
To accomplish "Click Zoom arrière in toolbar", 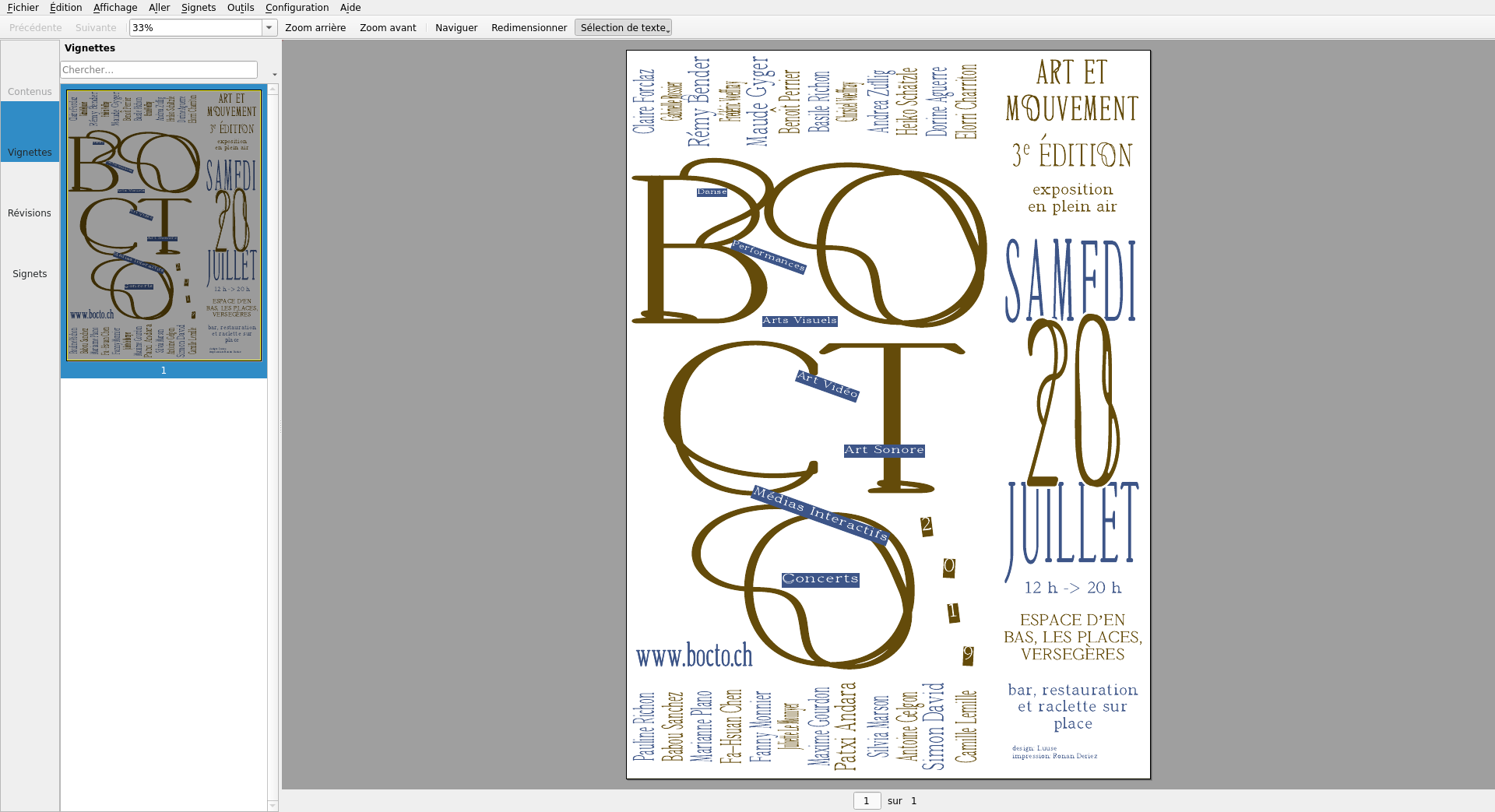I will (315, 28).
